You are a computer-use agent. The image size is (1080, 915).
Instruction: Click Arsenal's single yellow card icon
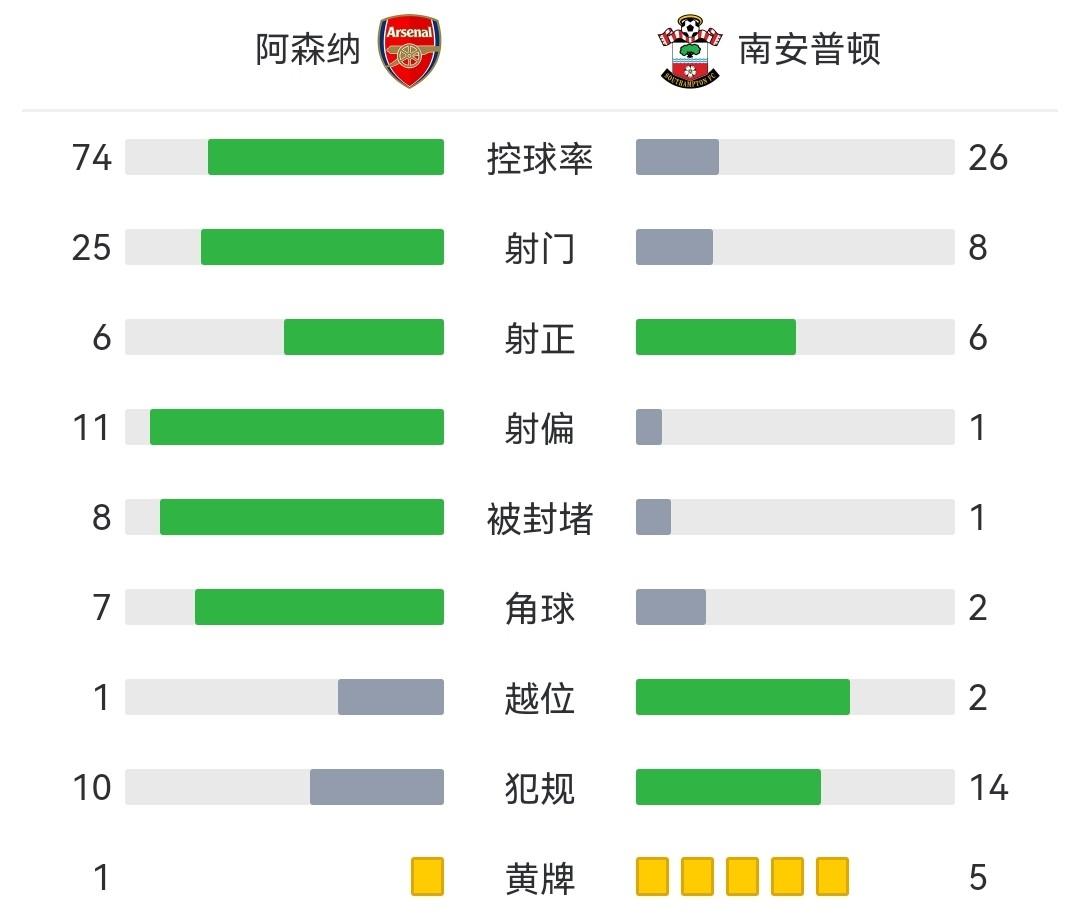point(427,876)
